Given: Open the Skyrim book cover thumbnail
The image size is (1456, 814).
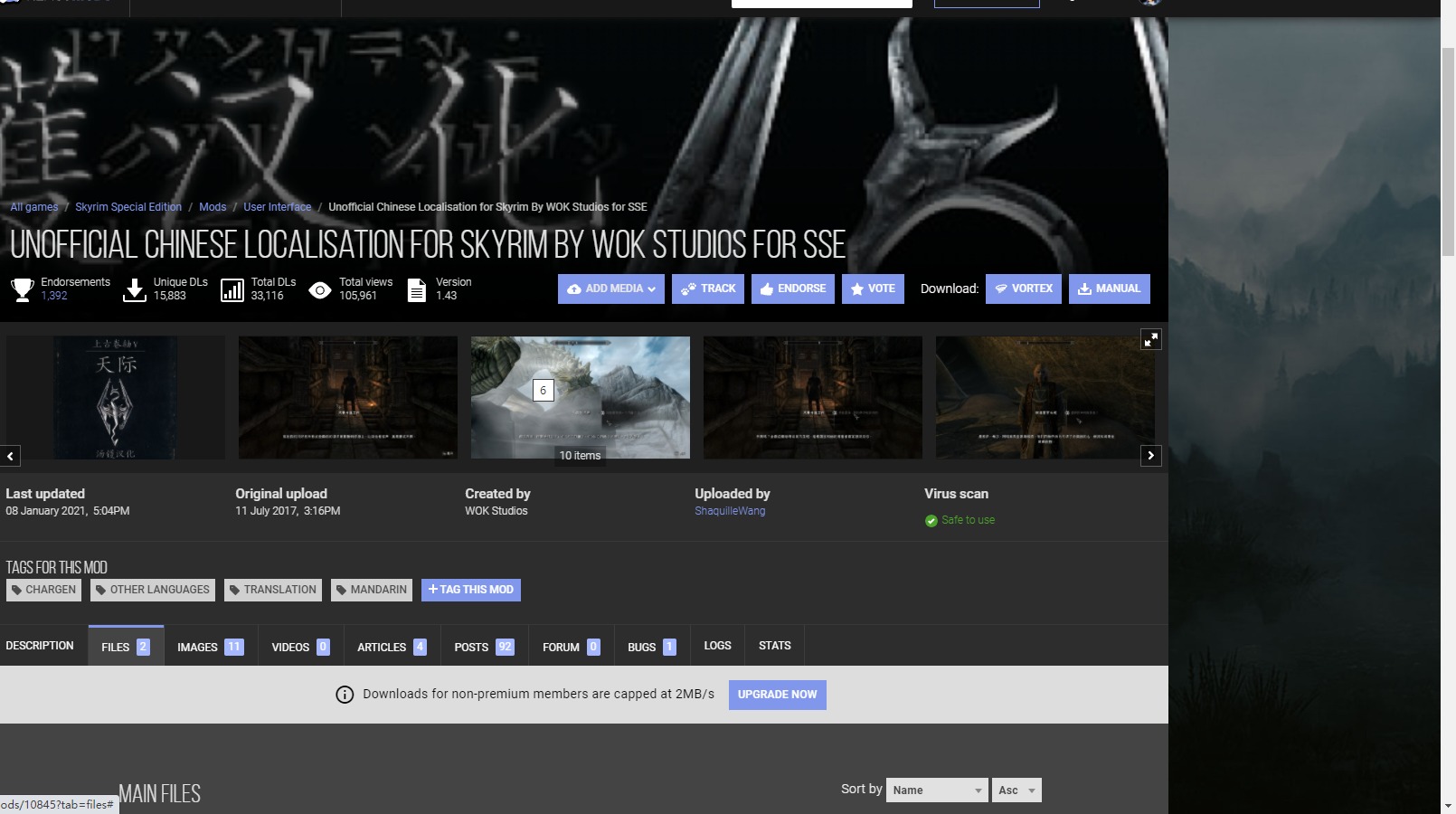Looking at the screenshot, I should click(116, 398).
